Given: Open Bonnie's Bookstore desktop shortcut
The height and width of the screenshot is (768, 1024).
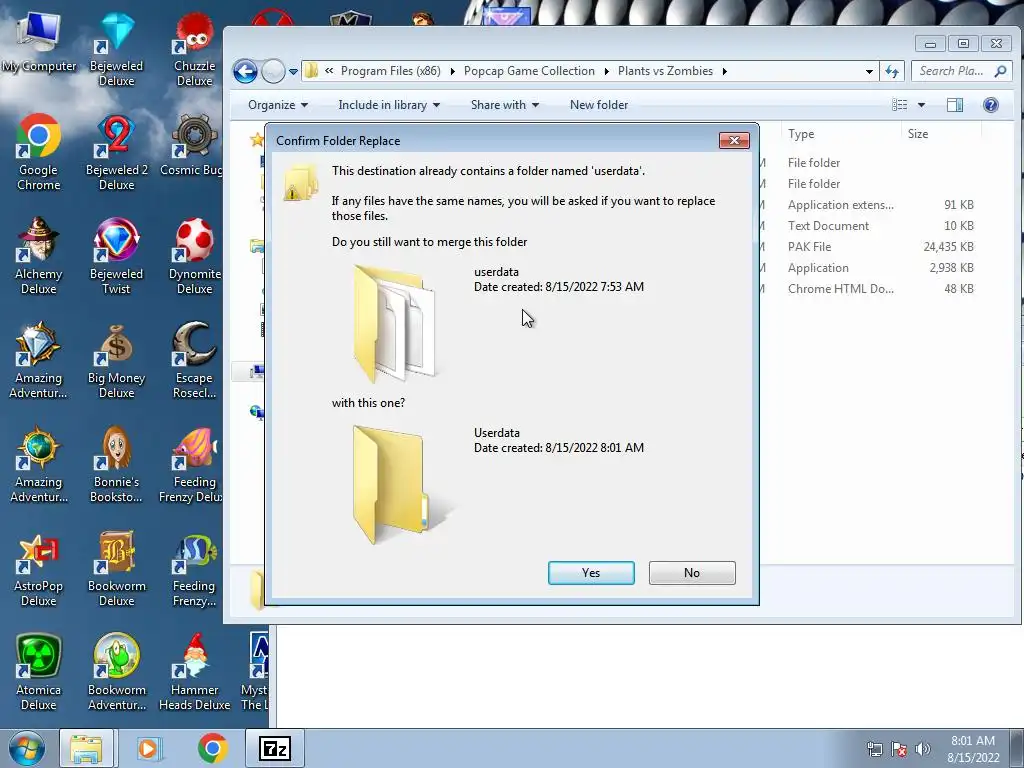Looking at the screenshot, I should click(116, 464).
